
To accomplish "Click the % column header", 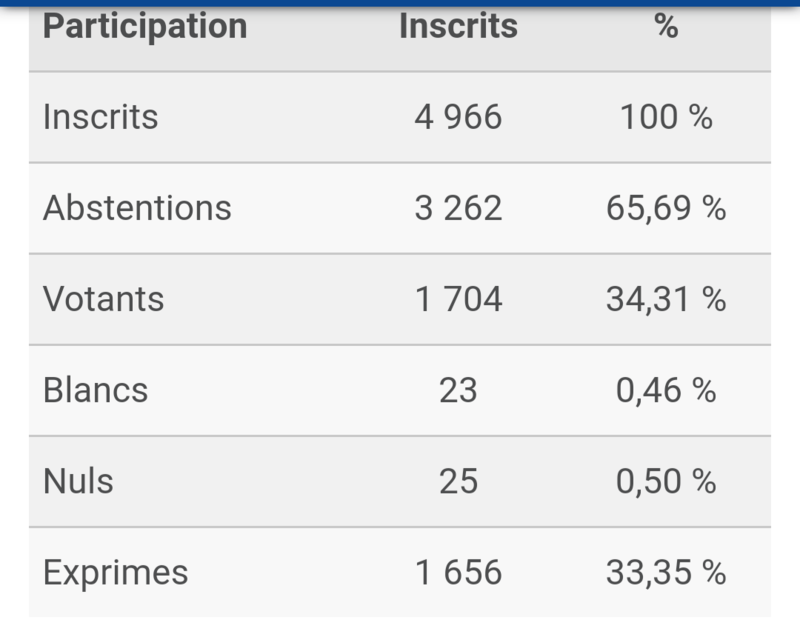I will coord(666,26).
